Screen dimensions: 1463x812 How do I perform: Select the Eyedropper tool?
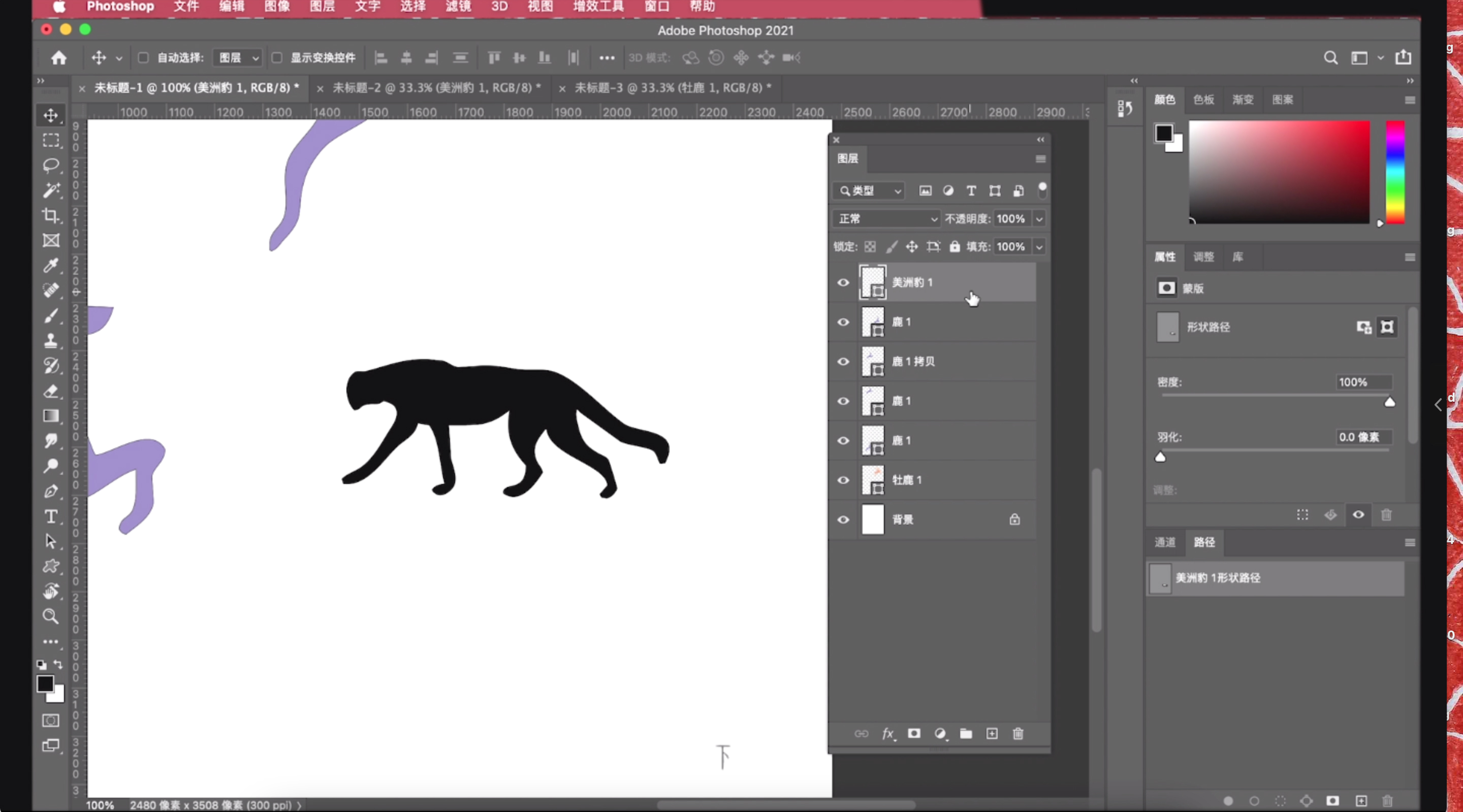(51, 265)
